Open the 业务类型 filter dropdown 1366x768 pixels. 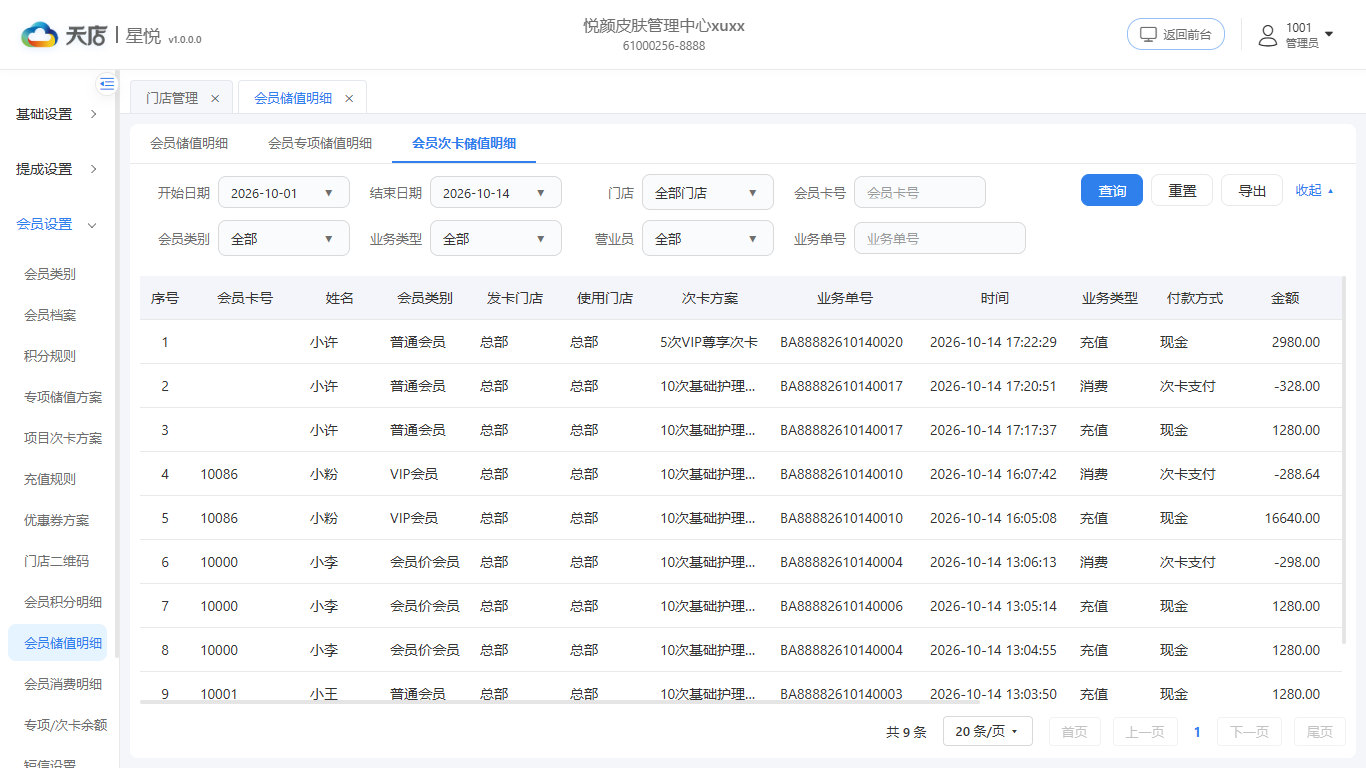pos(496,239)
